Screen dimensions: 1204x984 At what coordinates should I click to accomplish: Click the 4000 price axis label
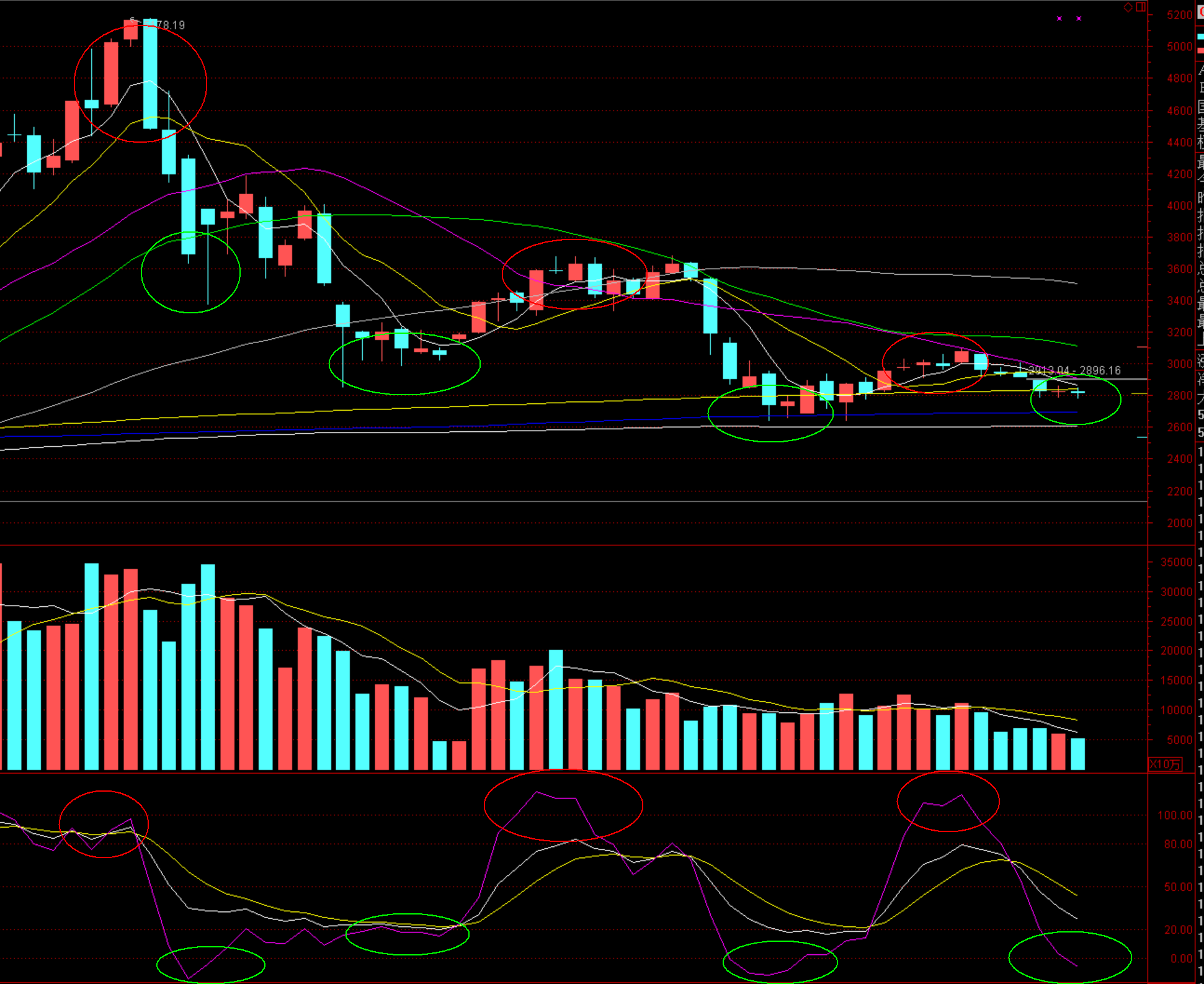tap(1179, 205)
